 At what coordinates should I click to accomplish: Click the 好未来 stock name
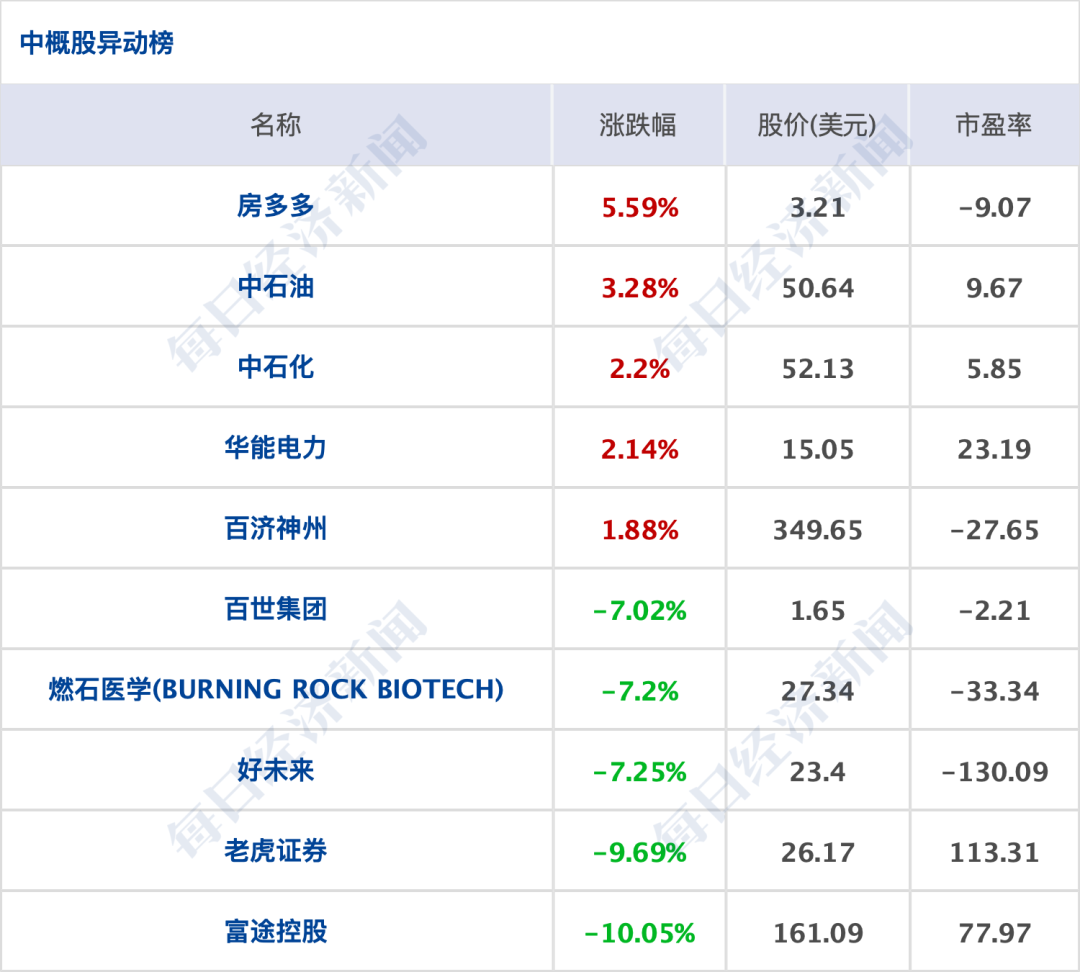pos(276,771)
